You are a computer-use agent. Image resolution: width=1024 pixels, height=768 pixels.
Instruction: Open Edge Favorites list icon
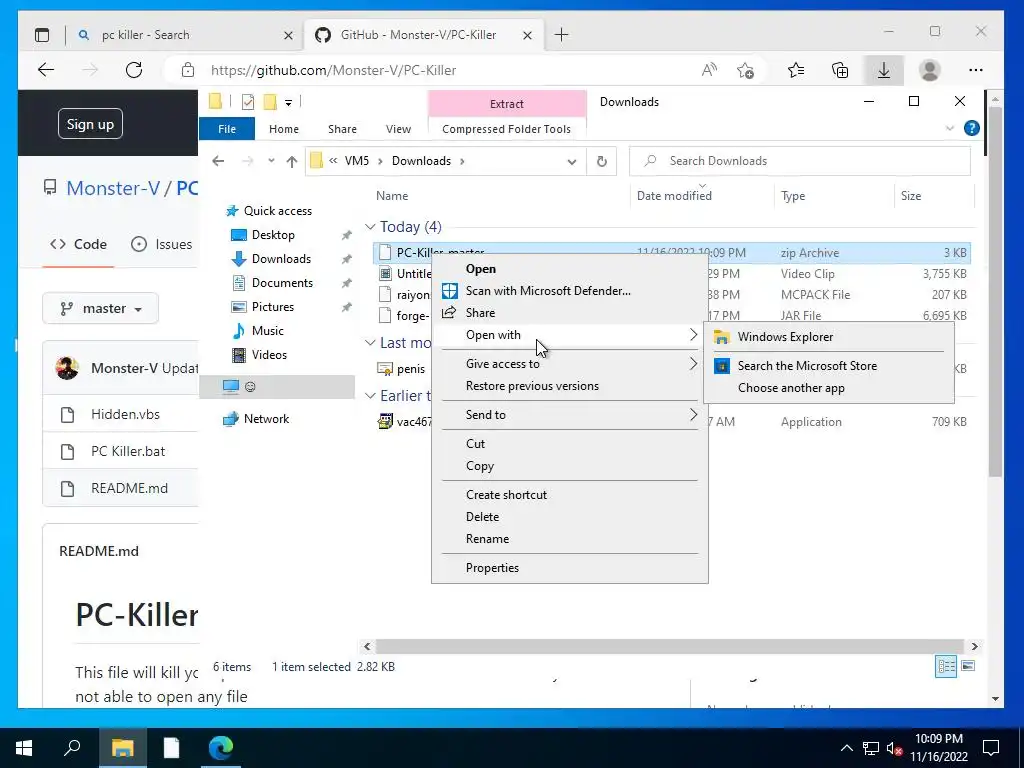795,70
